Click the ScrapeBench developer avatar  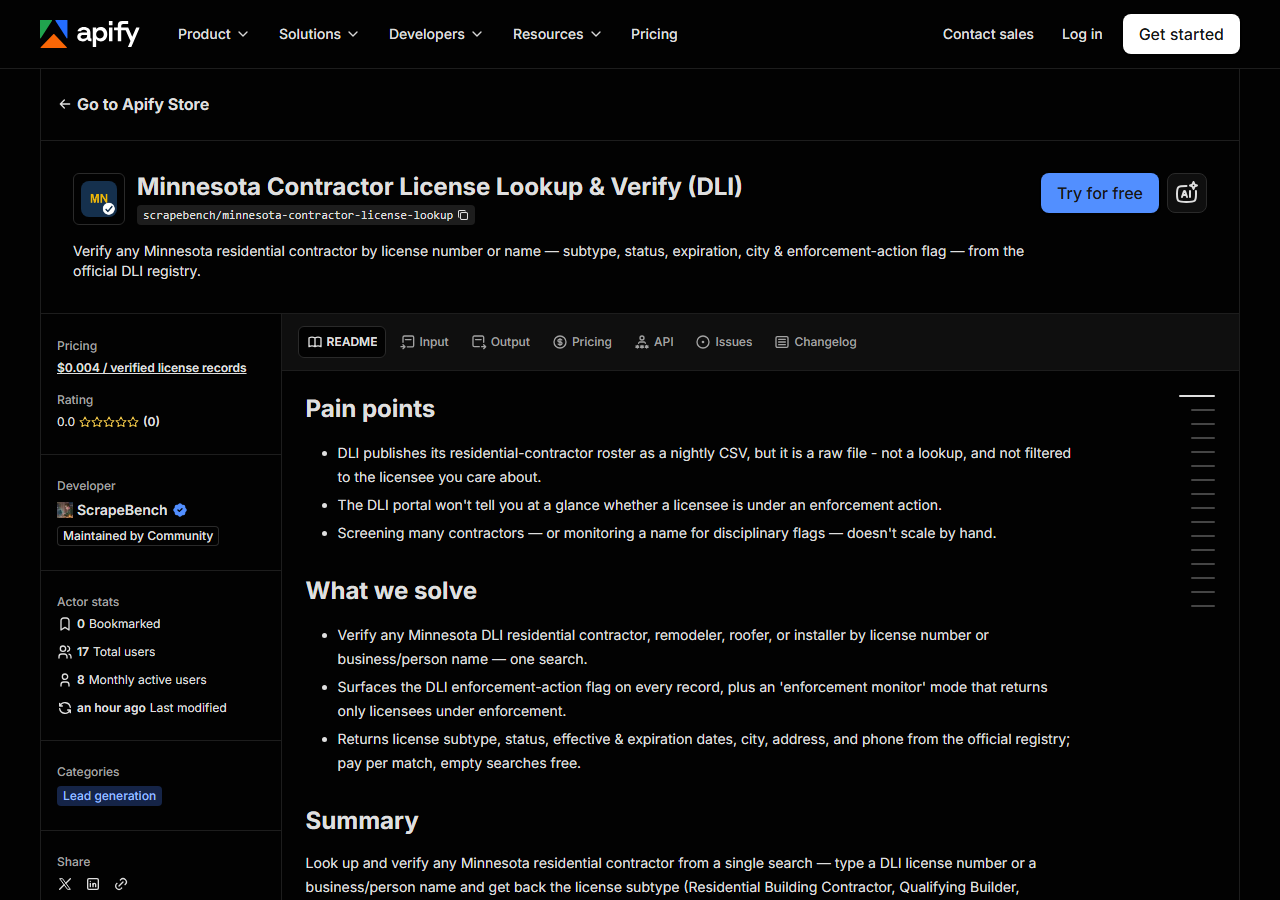click(65, 510)
